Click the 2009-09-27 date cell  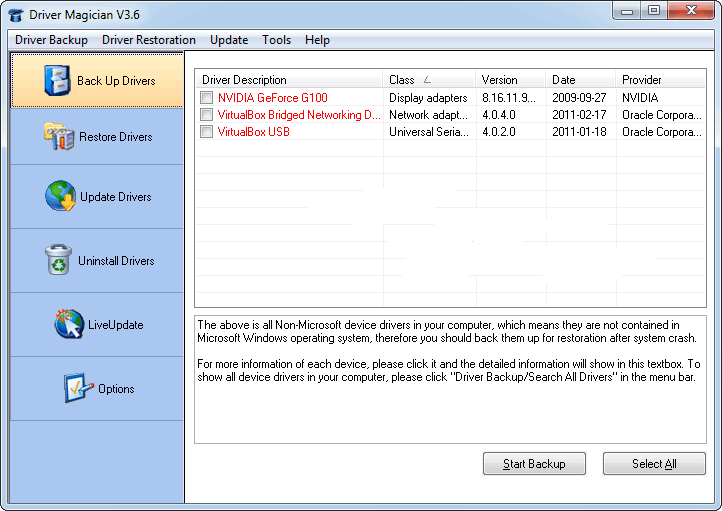tap(579, 98)
